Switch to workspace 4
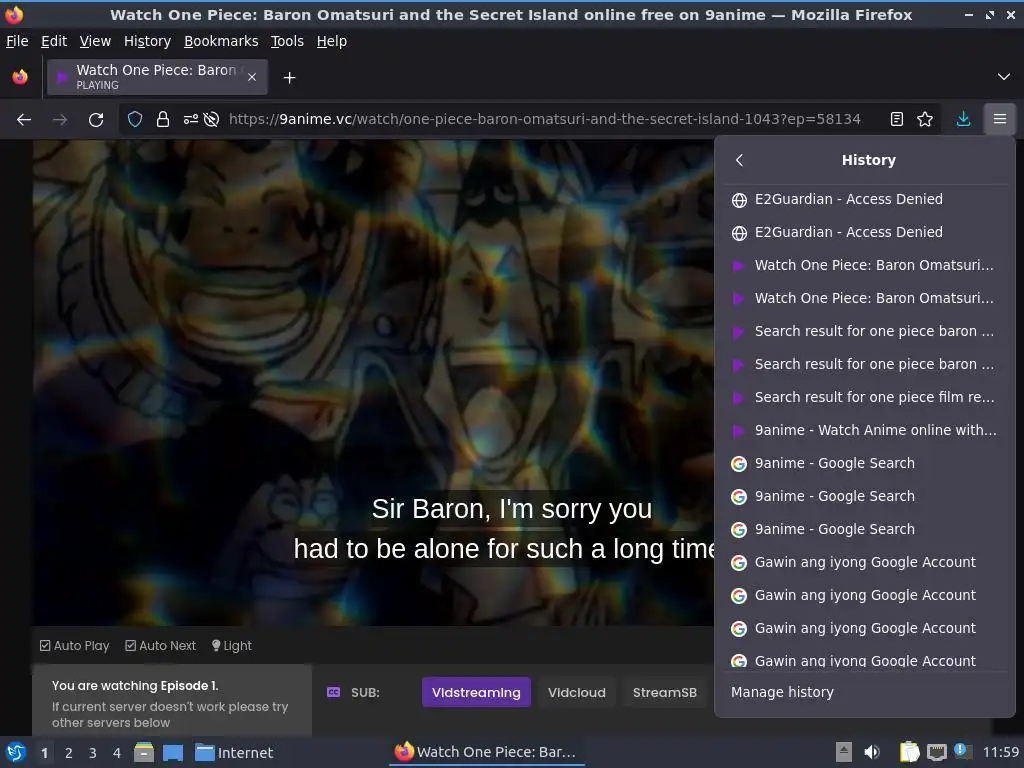The image size is (1024, 768). coord(117,753)
